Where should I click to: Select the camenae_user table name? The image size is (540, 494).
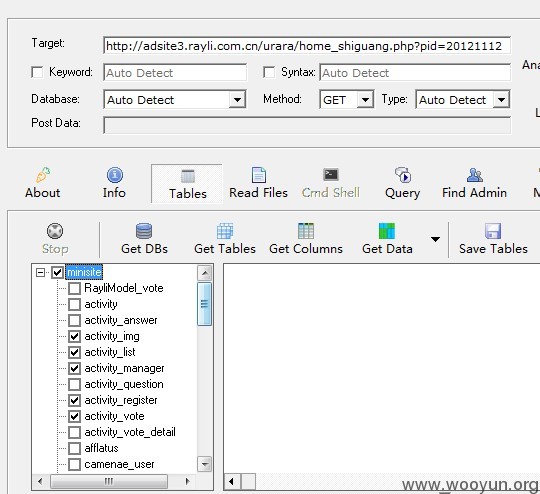pos(119,464)
